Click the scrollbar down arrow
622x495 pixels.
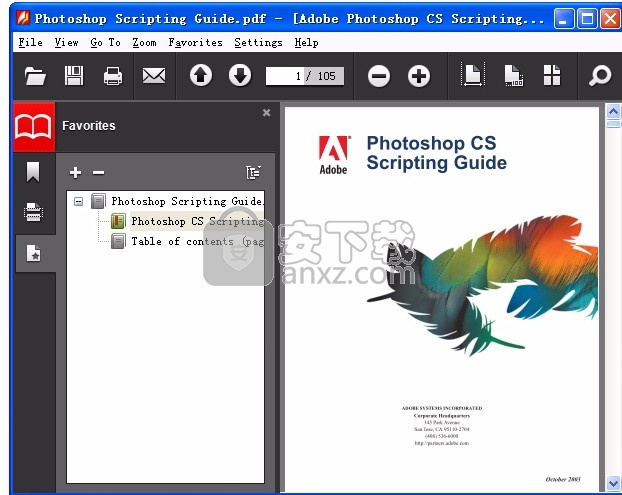[x=613, y=483]
